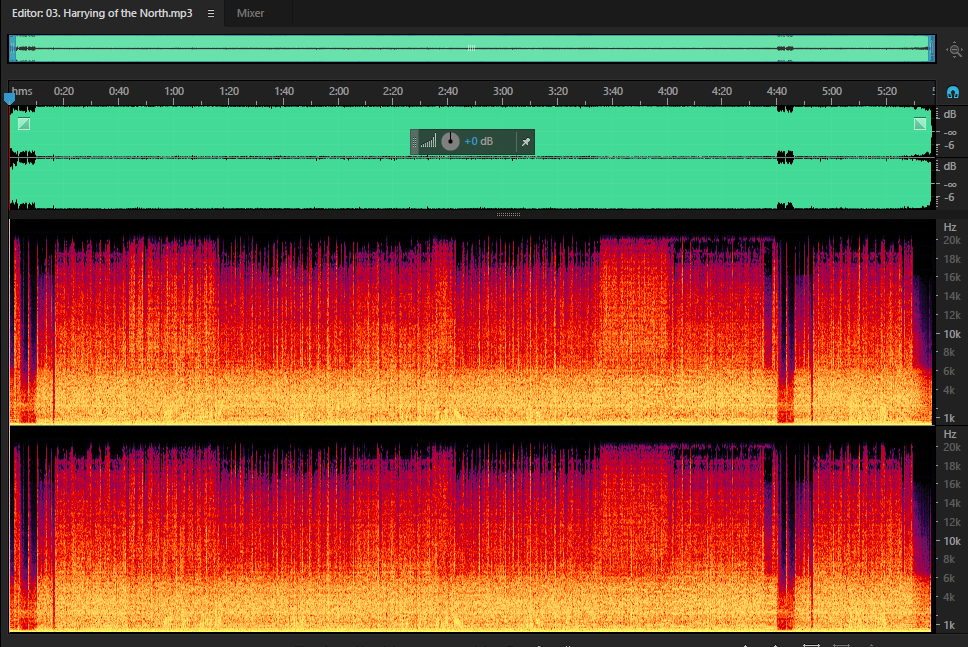
Task: Click the fade out handle on the waveform
Action: click(920, 123)
